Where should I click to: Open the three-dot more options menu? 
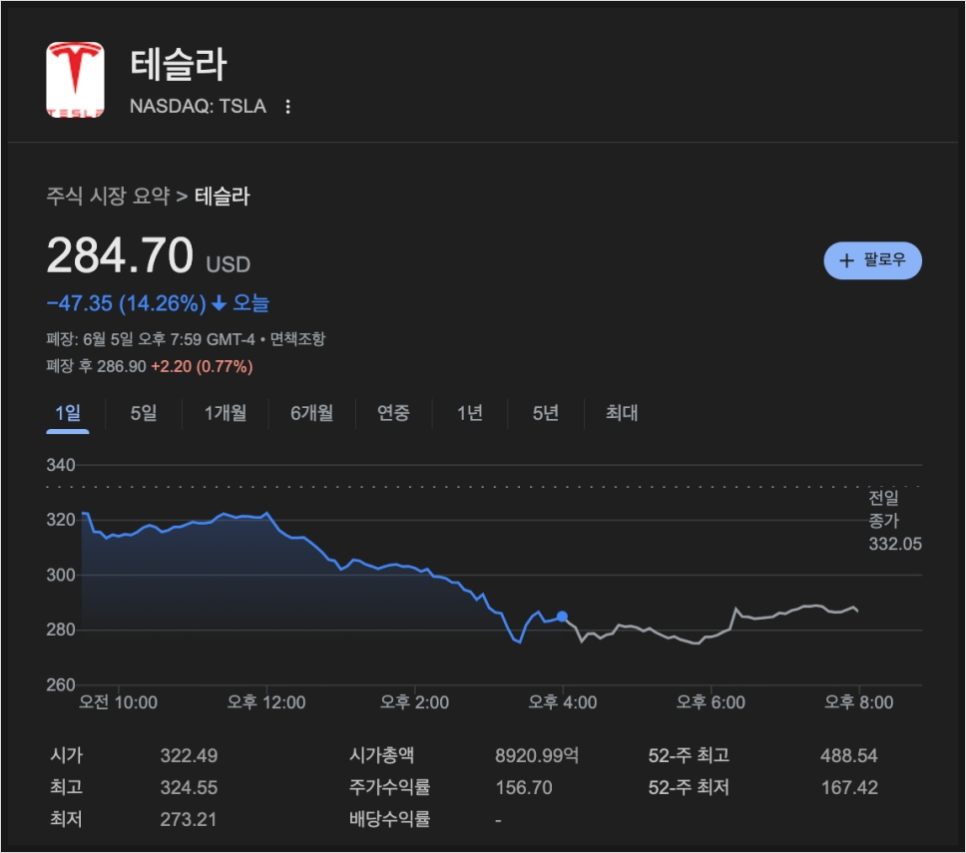[x=288, y=107]
